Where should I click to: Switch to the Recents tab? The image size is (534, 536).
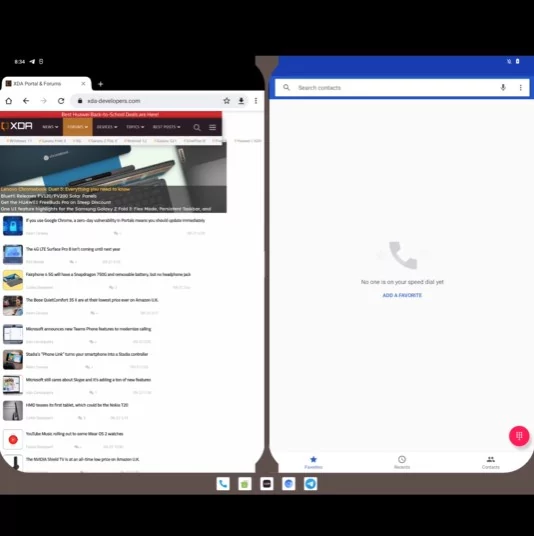click(x=402, y=463)
